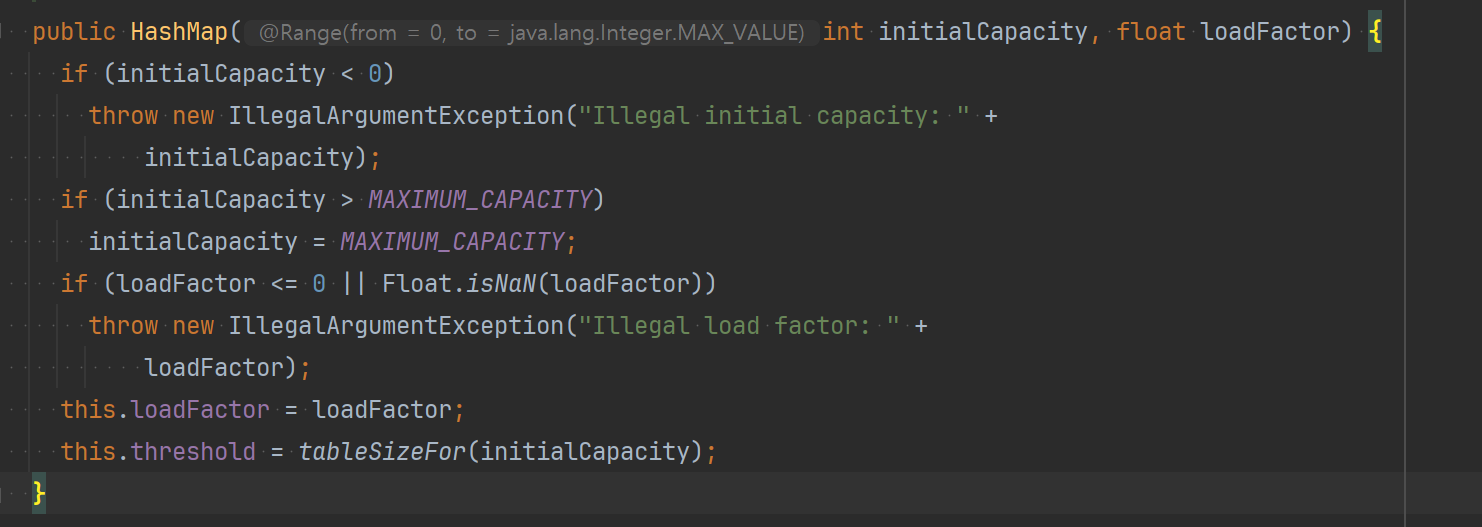
Task: Click the 'initialCapacity);' continuation line
Action: [x=263, y=158]
